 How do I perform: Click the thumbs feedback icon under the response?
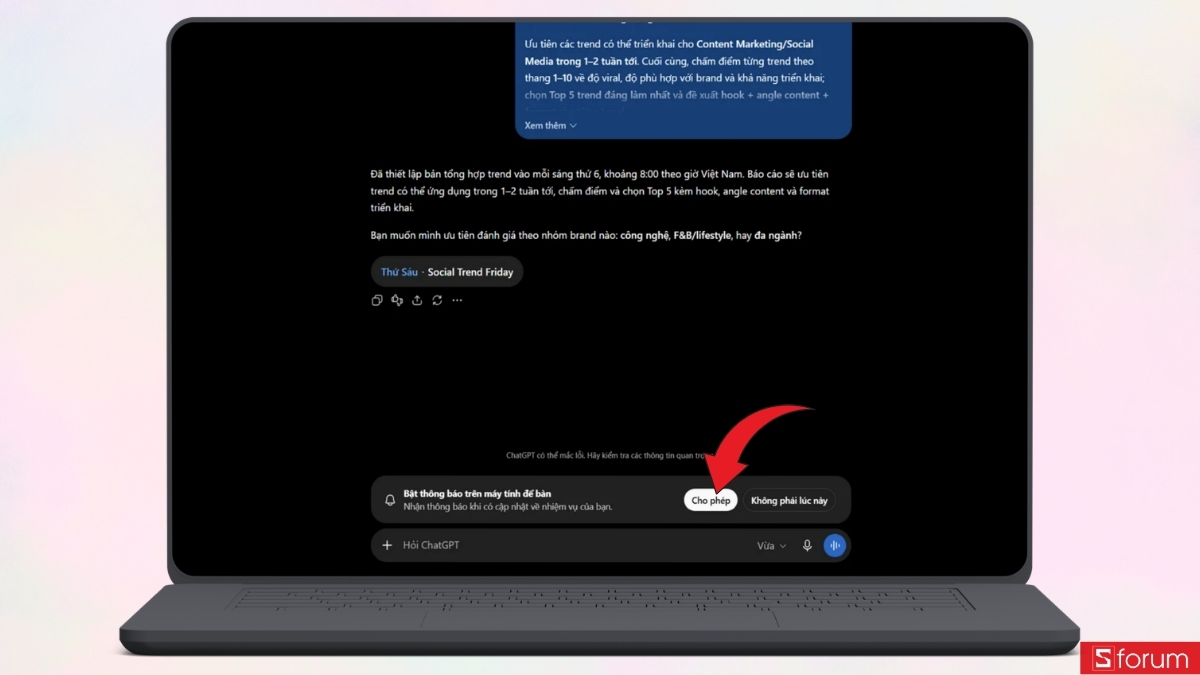(397, 300)
